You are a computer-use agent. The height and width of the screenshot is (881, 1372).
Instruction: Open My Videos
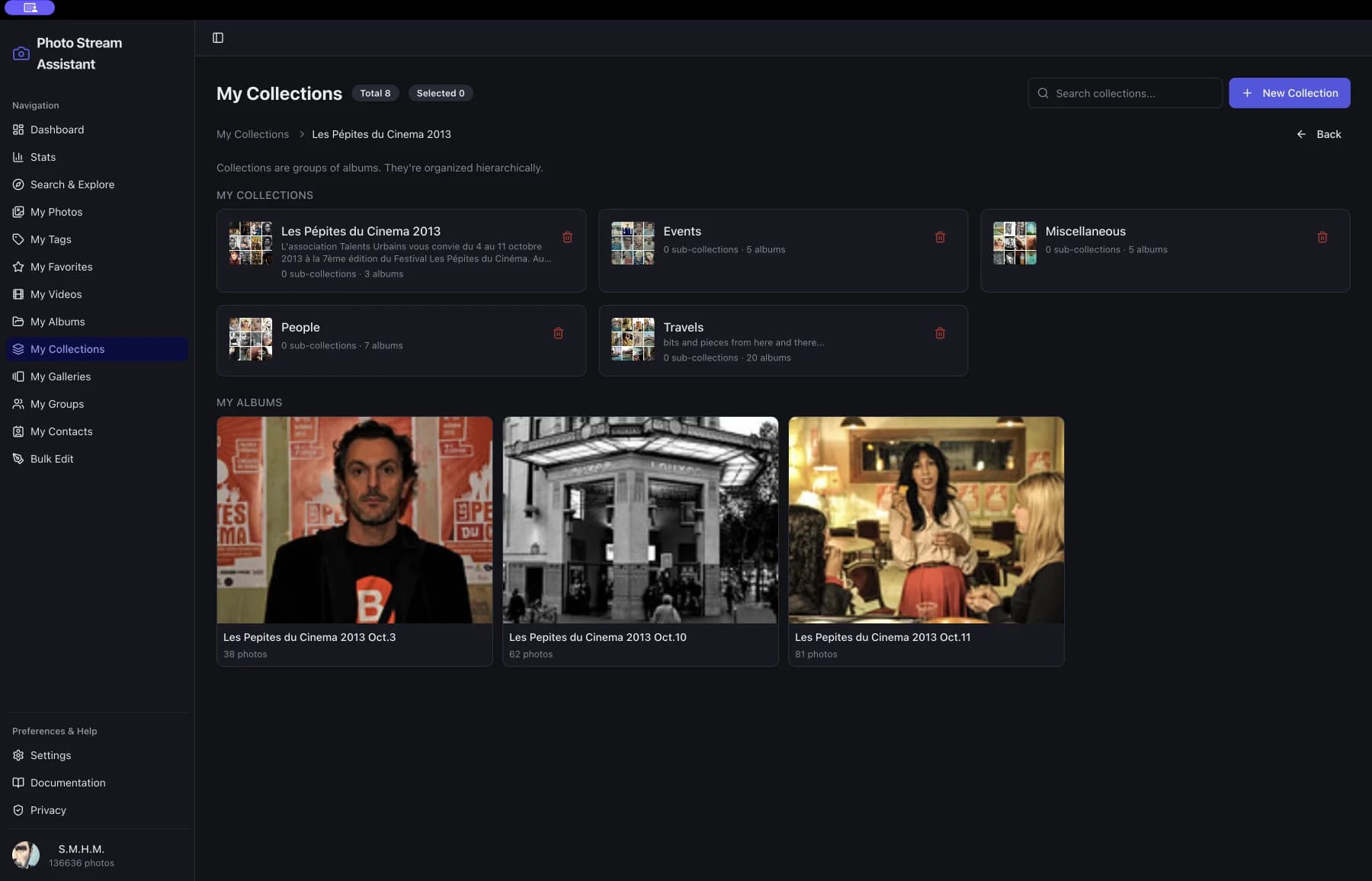[x=56, y=294]
